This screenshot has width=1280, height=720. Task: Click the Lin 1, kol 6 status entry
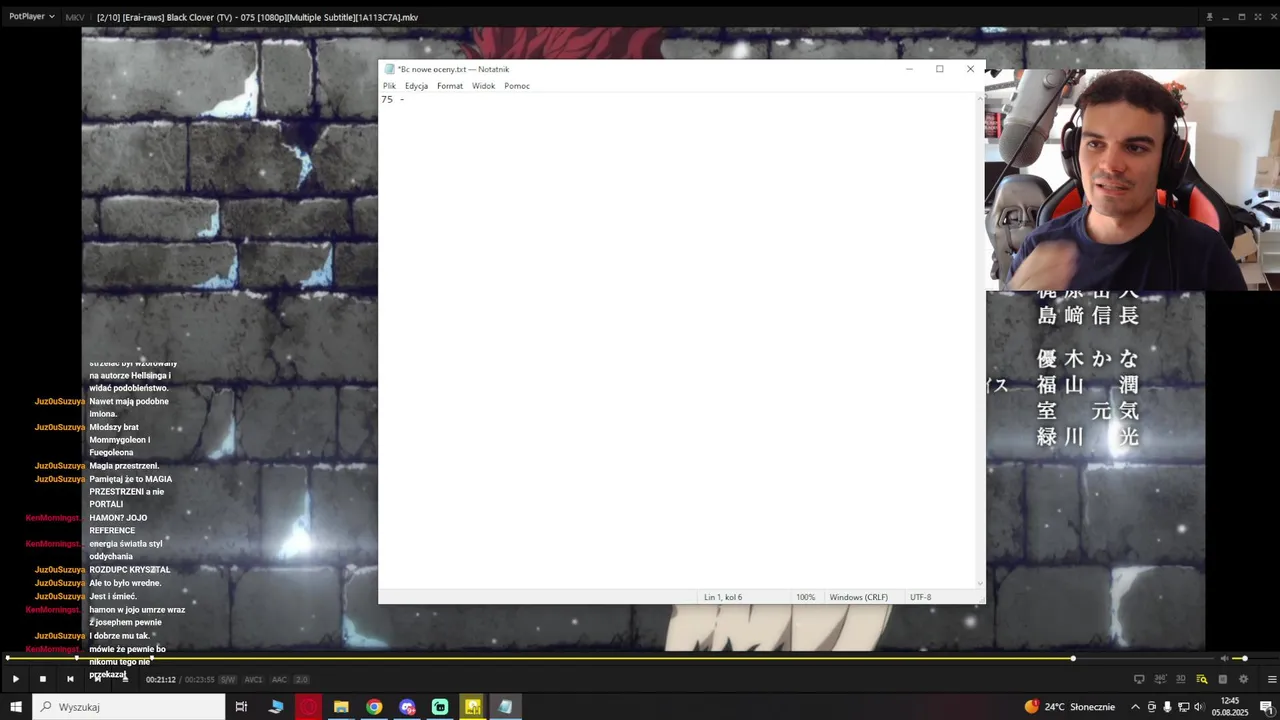point(723,597)
